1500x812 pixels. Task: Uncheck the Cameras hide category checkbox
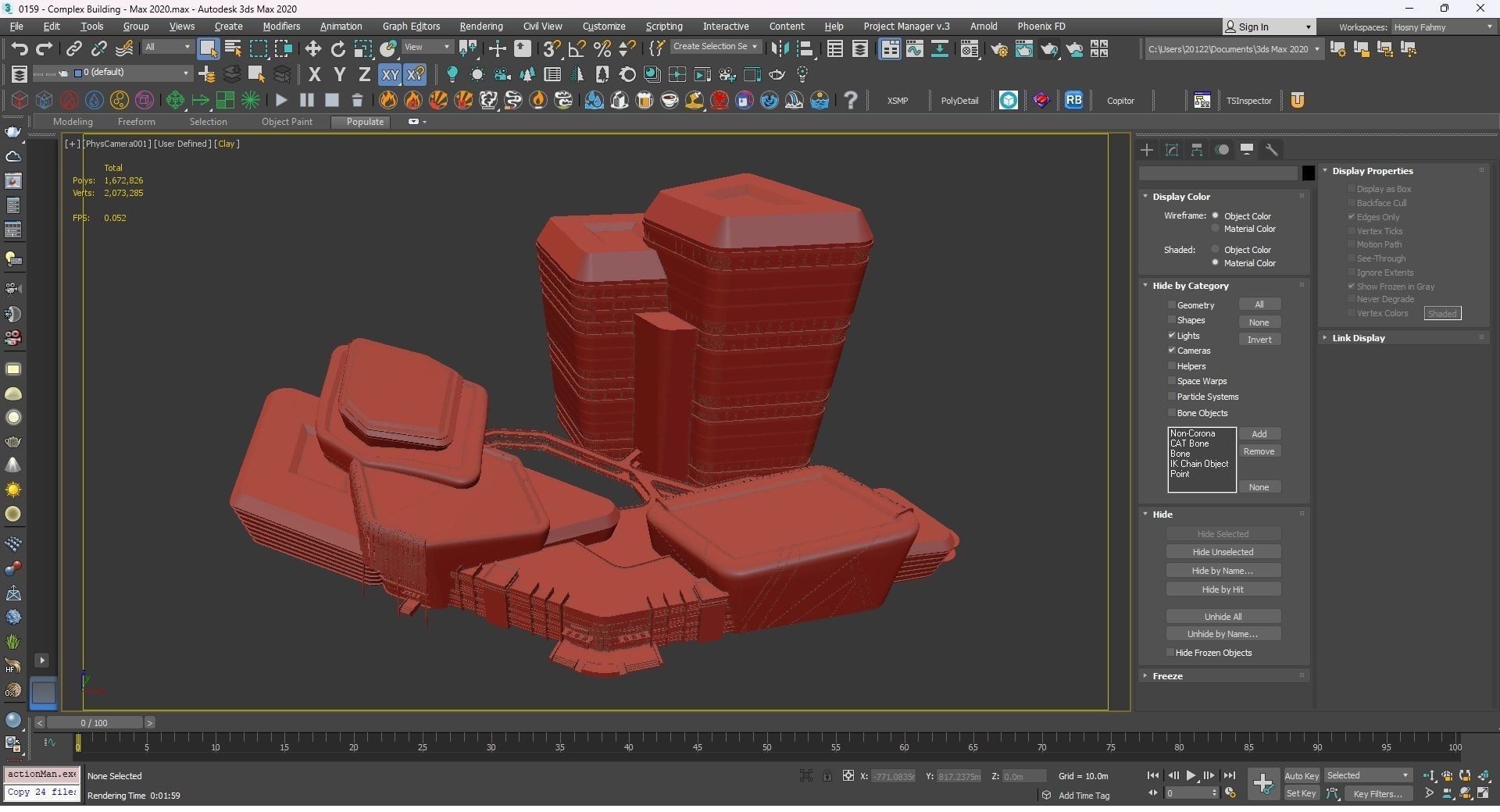click(1171, 351)
